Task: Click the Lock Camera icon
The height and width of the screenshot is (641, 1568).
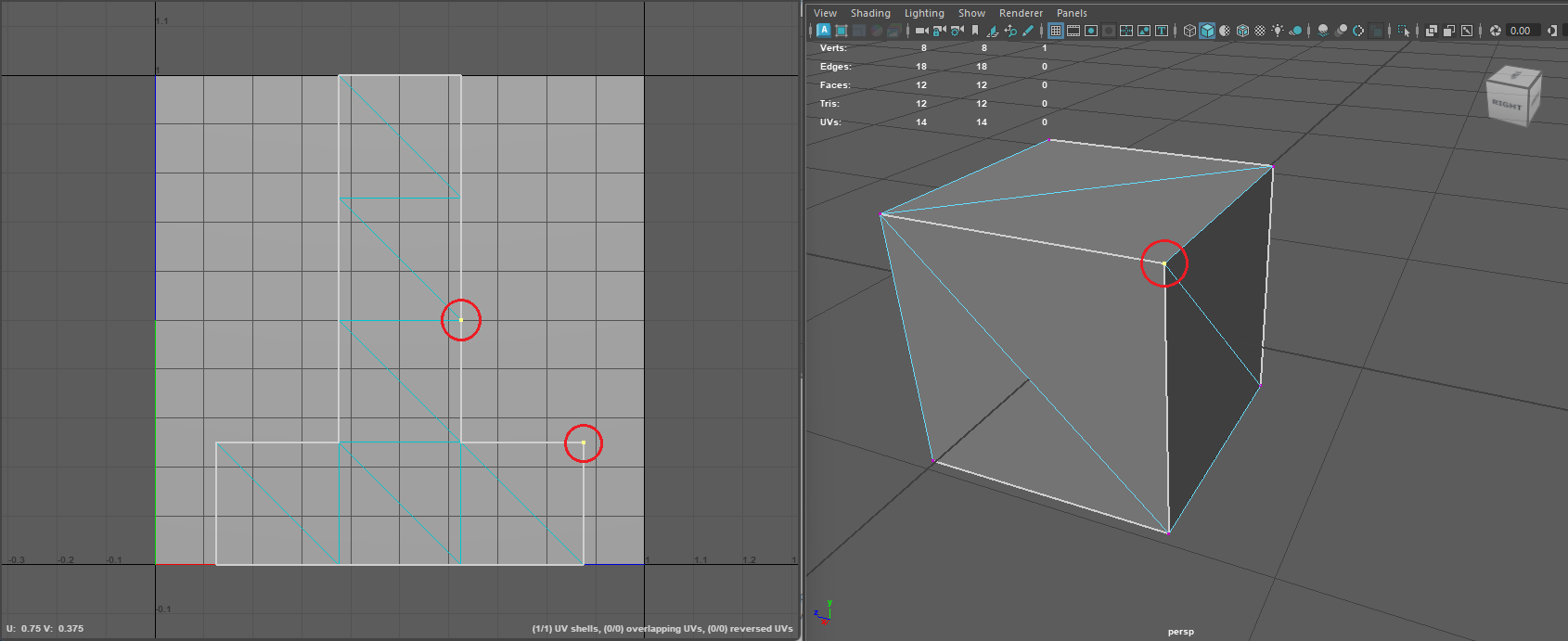Action: pos(939,31)
